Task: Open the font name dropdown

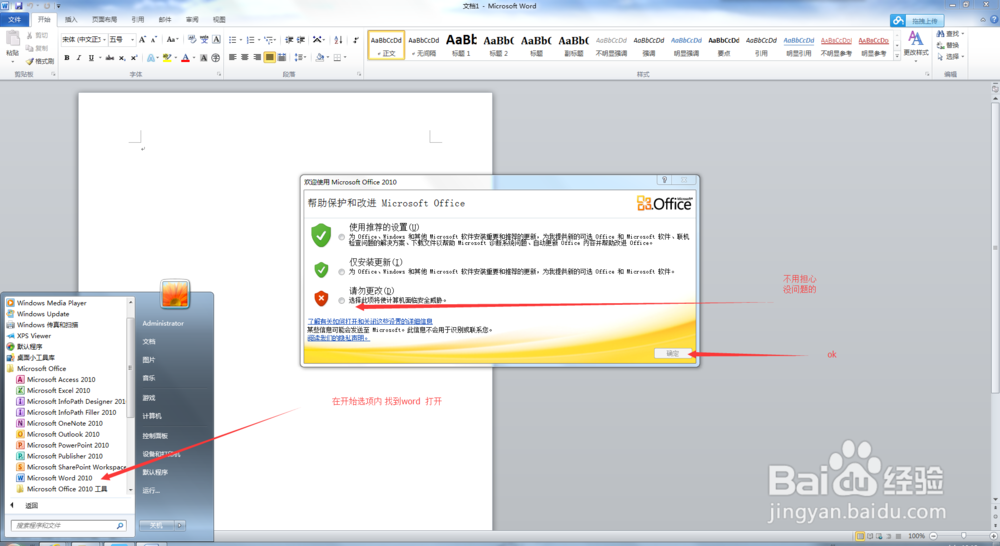Action: click(x=104, y=40)
